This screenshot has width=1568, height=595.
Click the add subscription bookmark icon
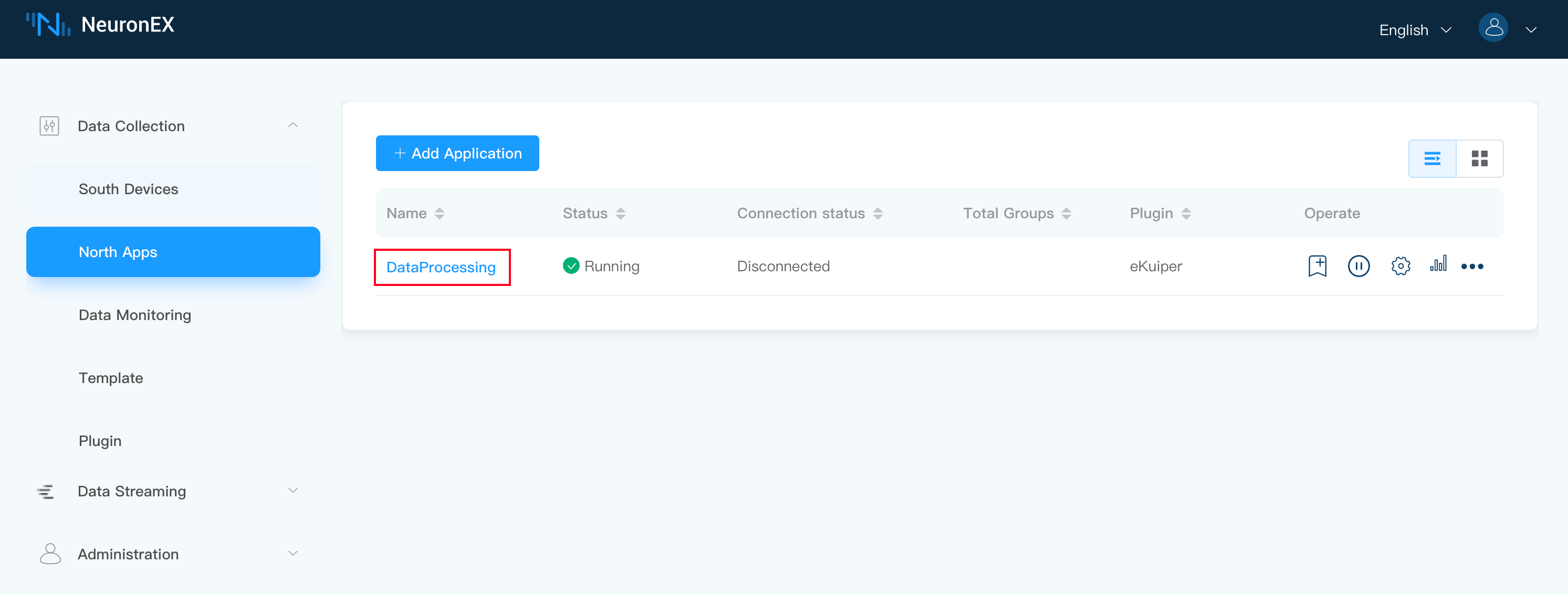tap(1317, 266)
